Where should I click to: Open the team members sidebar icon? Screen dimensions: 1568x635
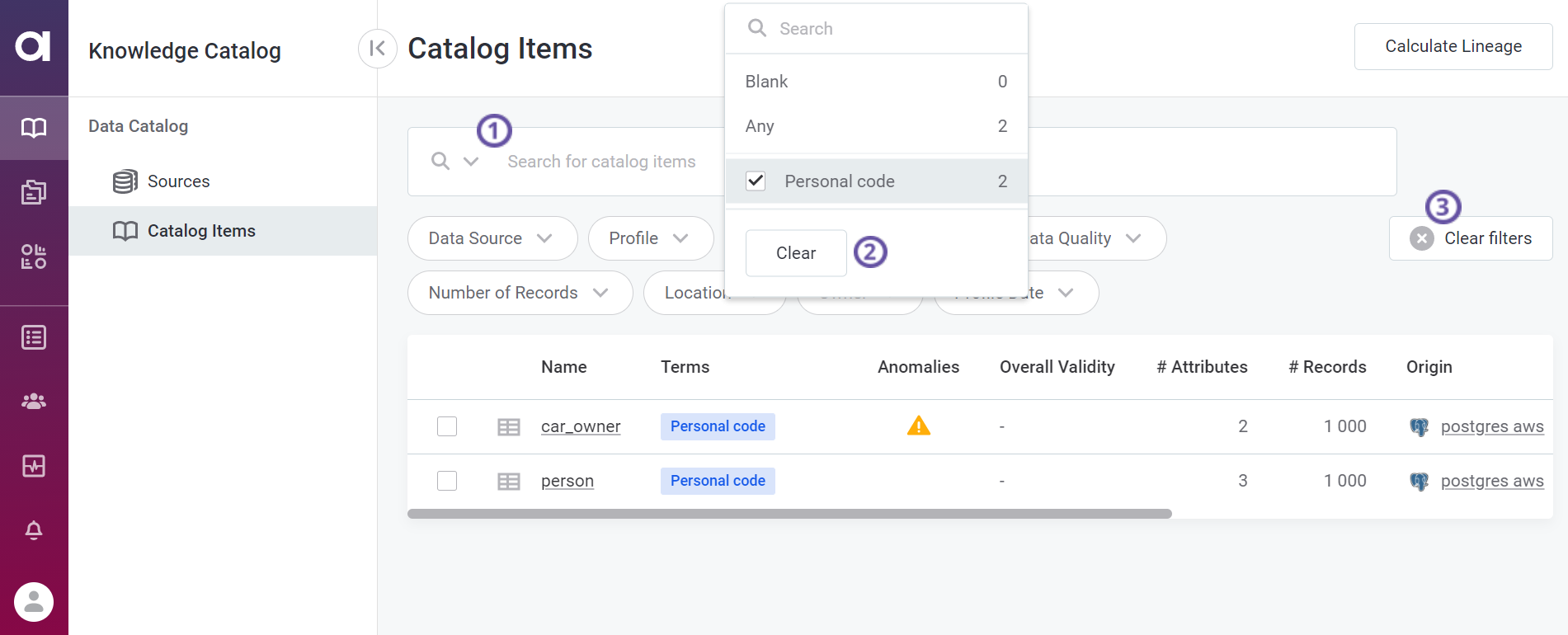(x=34, y=402)
